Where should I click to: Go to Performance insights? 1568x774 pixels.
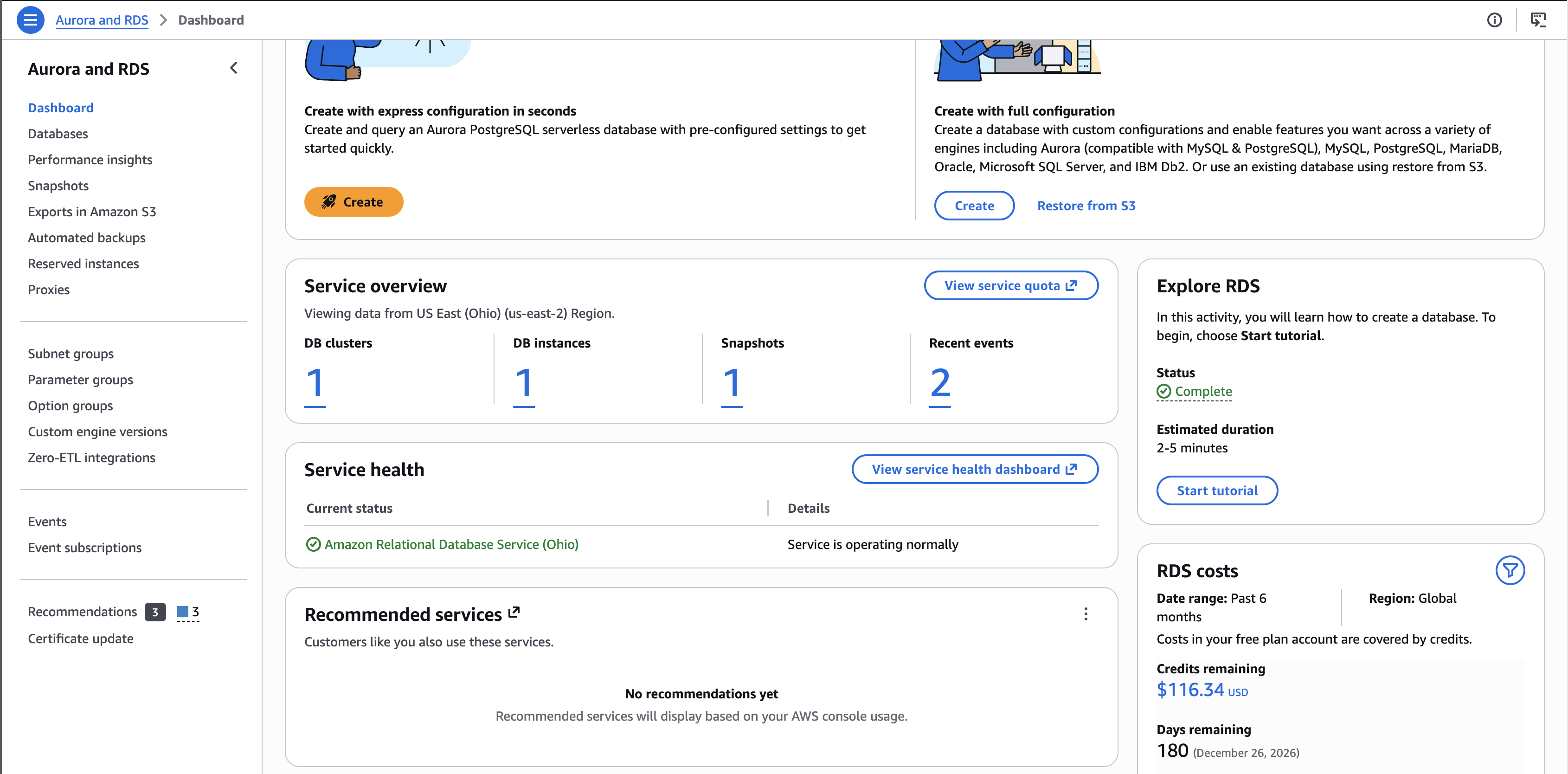90,160
